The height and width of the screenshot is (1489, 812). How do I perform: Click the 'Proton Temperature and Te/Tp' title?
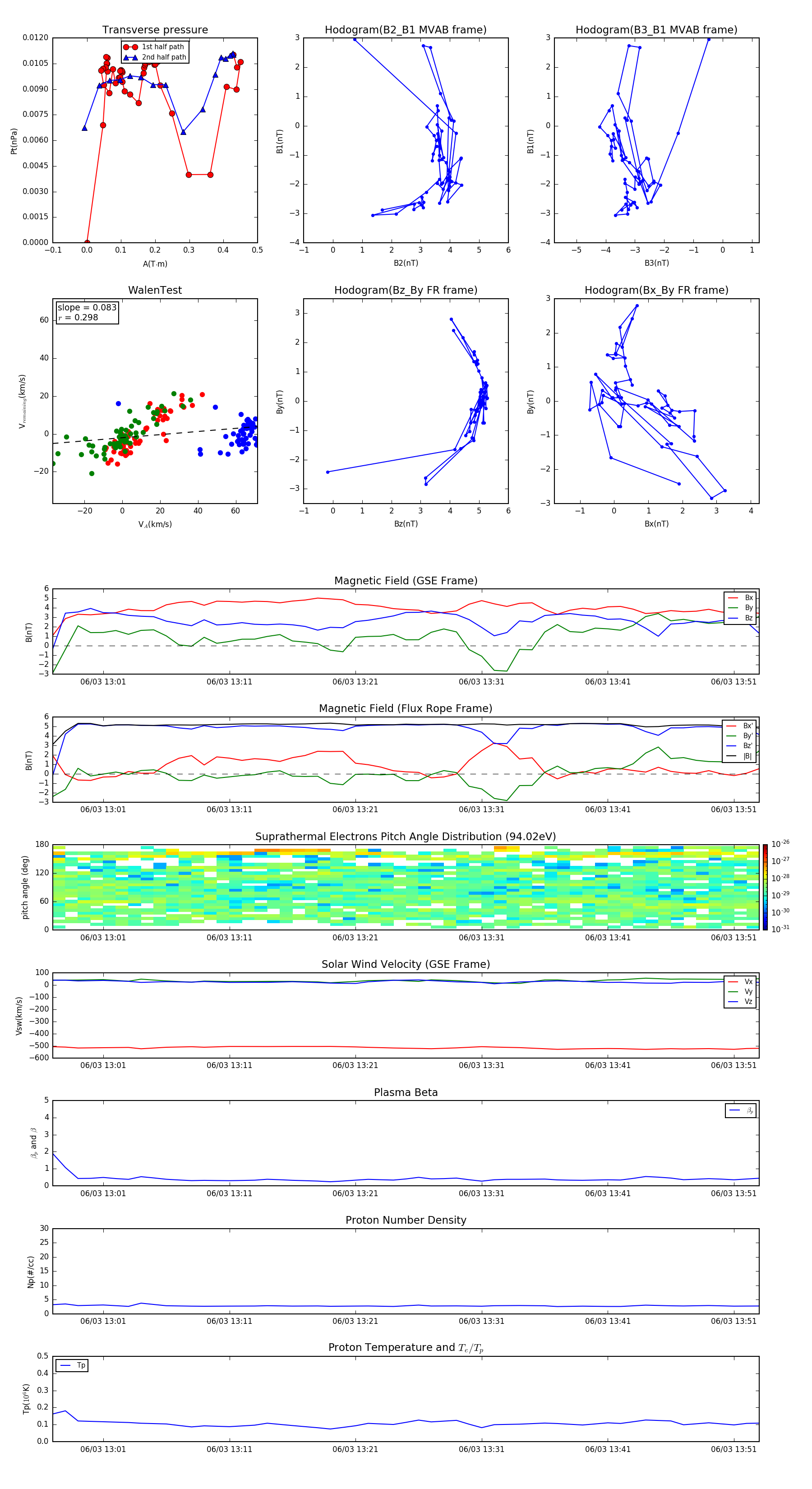pos(406,1347)
